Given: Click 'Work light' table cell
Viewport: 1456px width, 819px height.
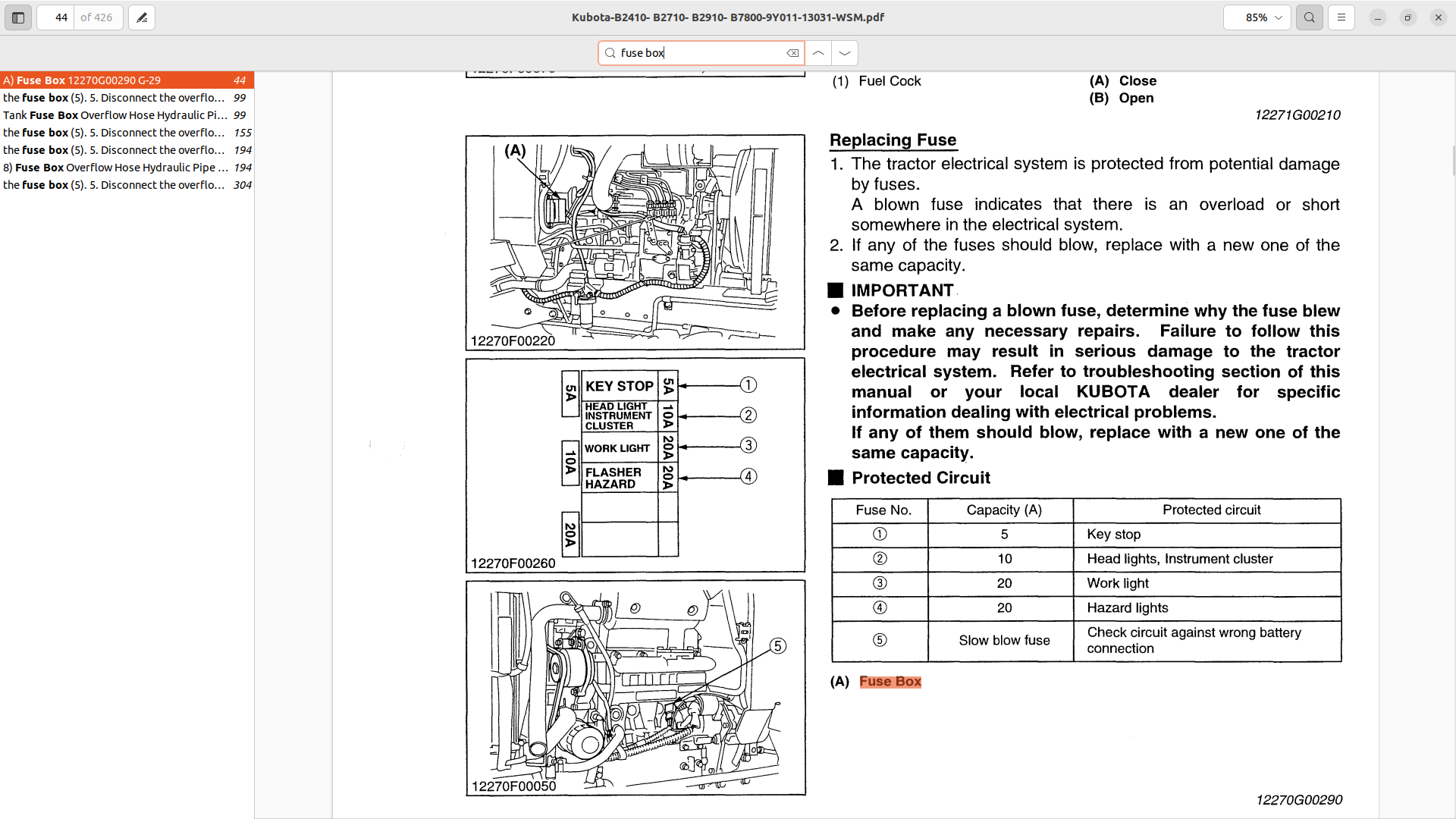Looking at the screenshot, I should point(1207,583).
